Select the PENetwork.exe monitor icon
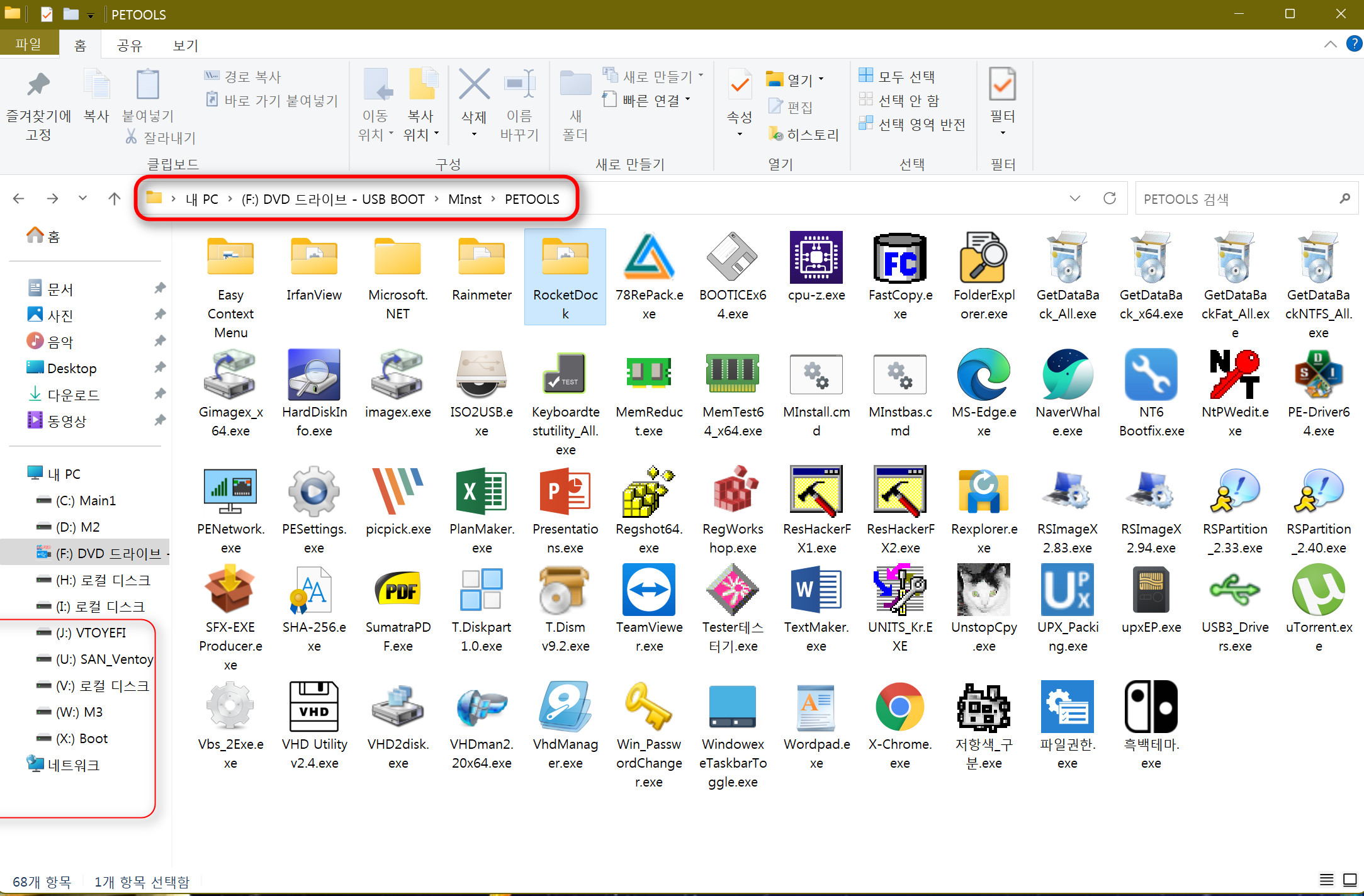The height and width of the screenshot is (896, 1364). (230, 492)
